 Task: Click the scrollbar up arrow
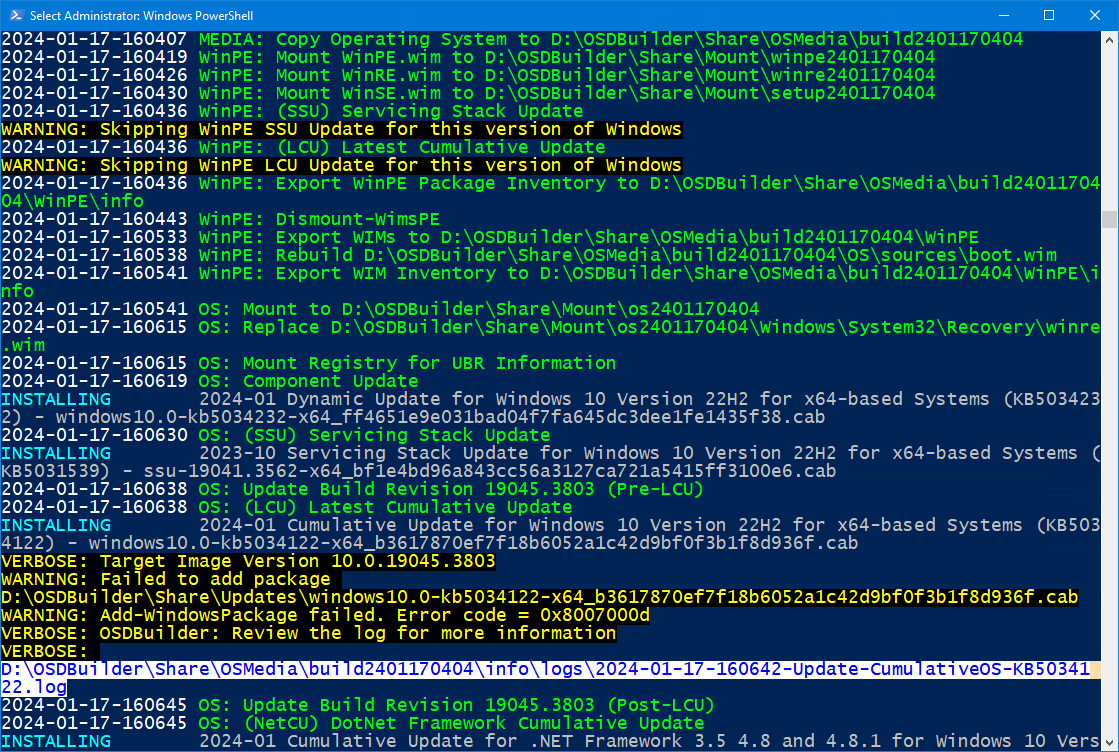pyautogui.click(x=1109, y=41)
